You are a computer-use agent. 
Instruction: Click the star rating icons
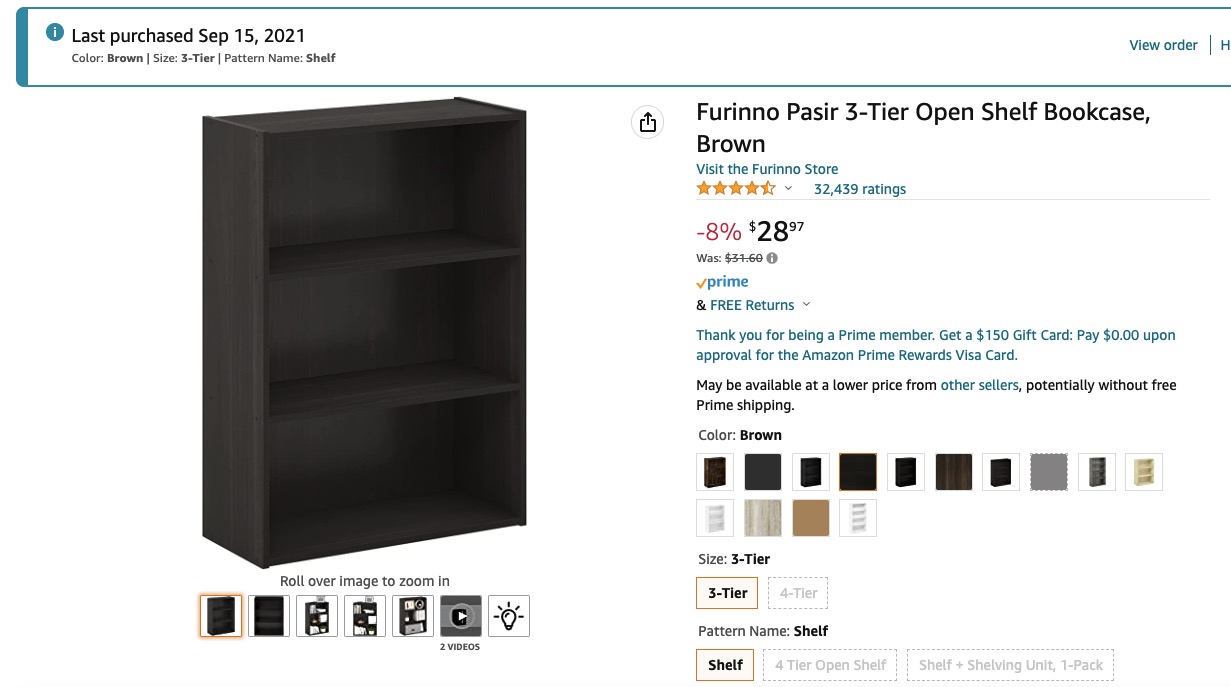tap(735, 188)
